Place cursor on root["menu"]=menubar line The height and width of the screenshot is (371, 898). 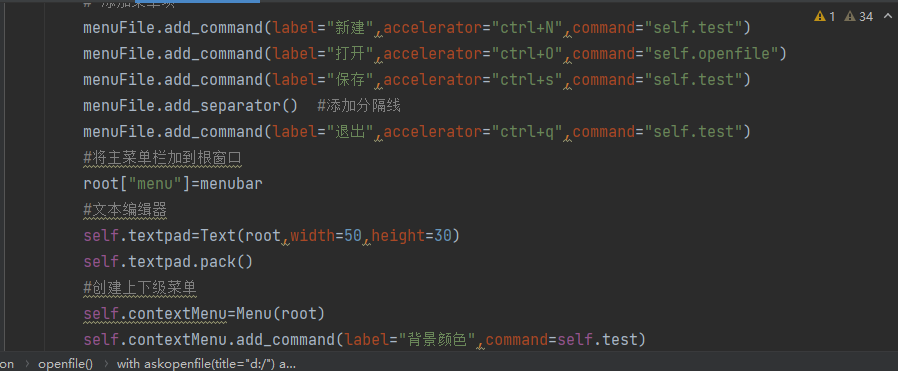173,184
